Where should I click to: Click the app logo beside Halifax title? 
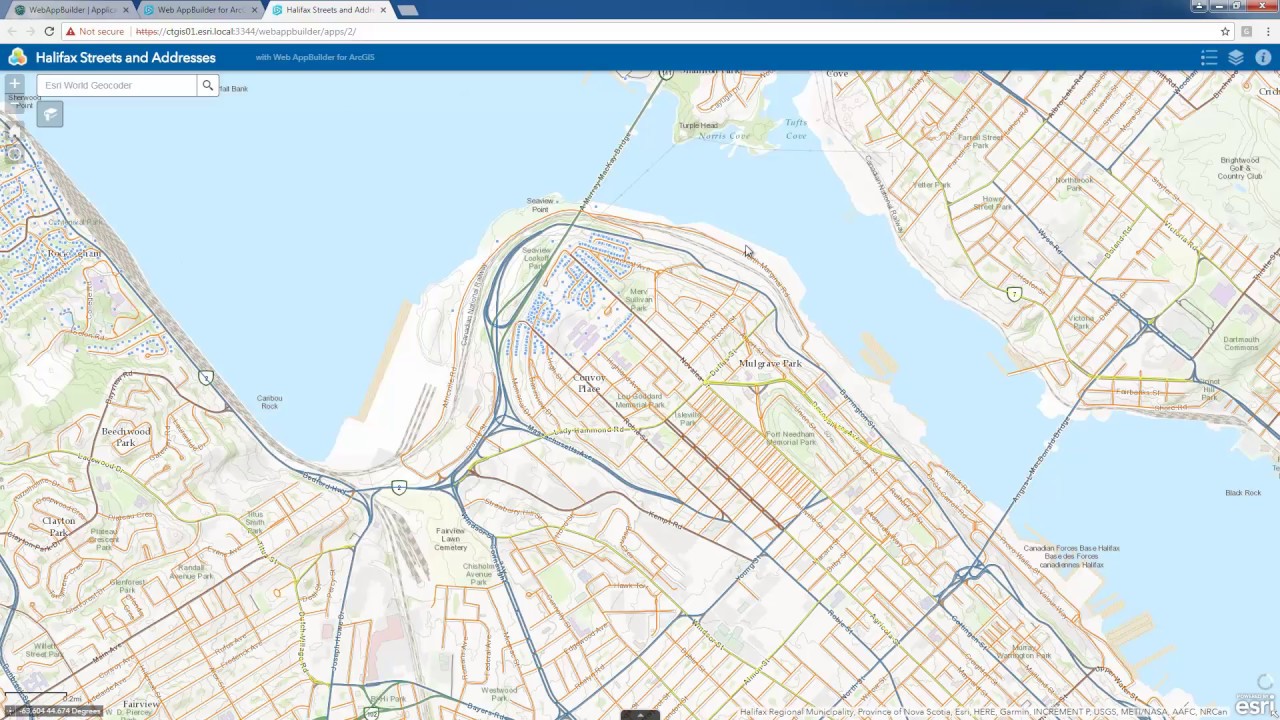tap(17, 57)
